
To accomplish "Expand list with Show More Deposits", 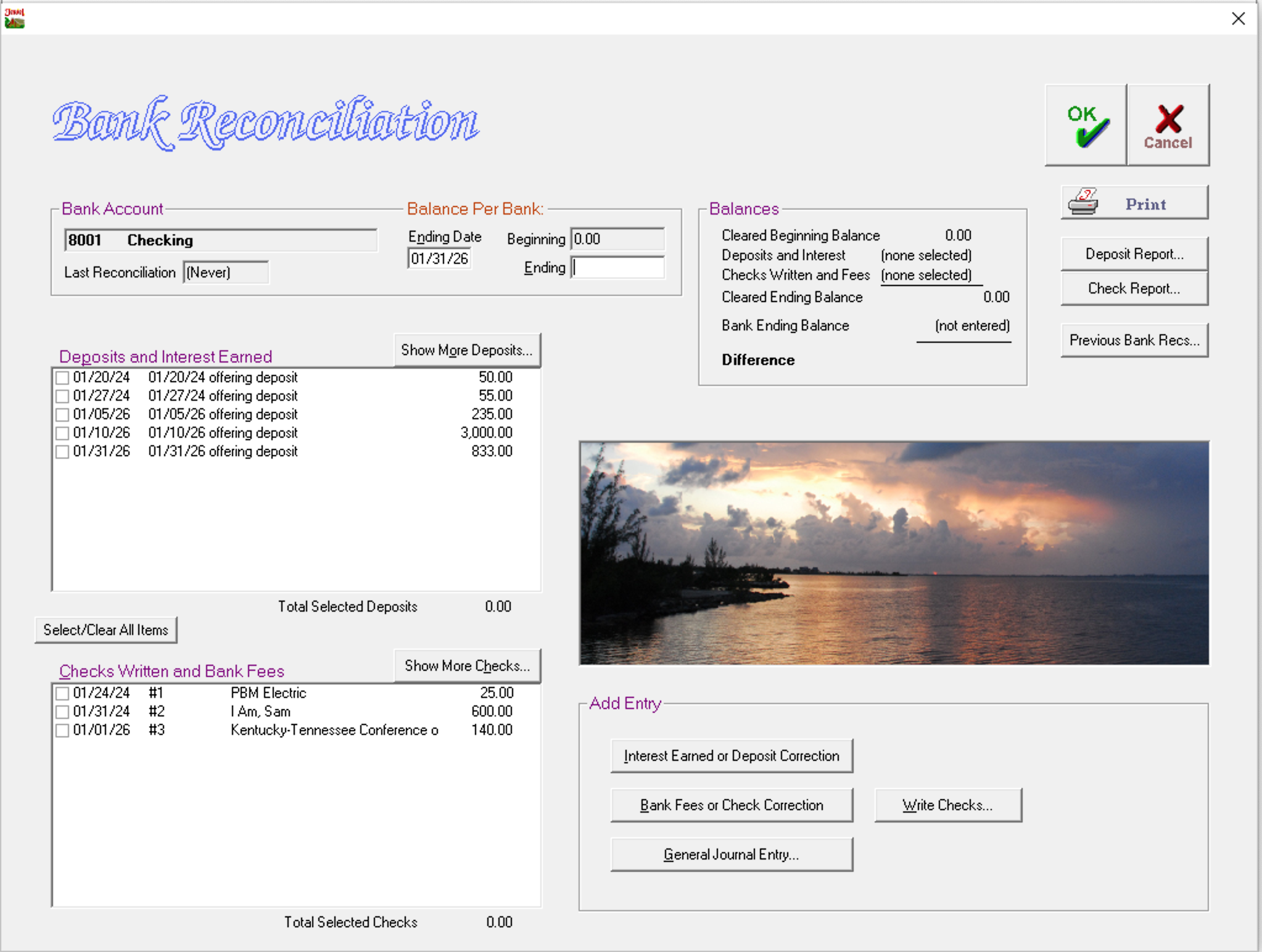I will click(x=467, y=350).
